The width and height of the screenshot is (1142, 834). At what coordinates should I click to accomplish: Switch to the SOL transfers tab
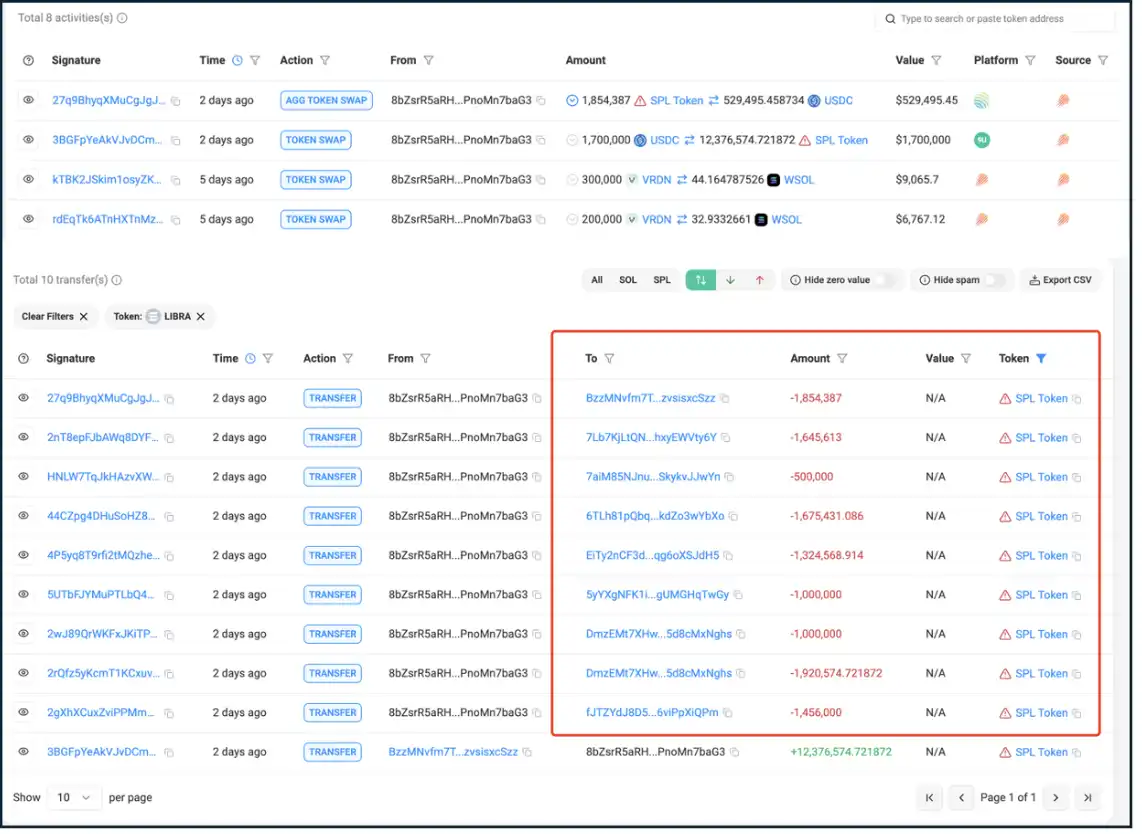[x=627, y=280]
